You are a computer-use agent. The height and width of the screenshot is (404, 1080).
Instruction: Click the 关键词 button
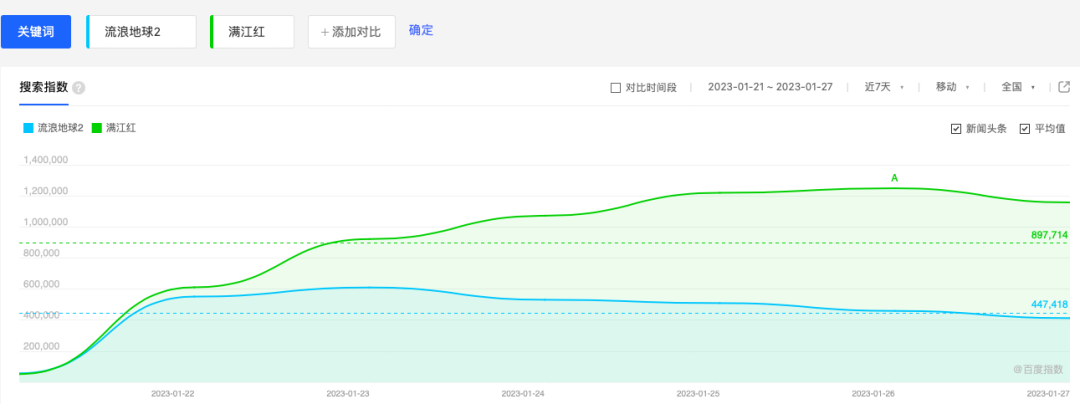(36, 32)
